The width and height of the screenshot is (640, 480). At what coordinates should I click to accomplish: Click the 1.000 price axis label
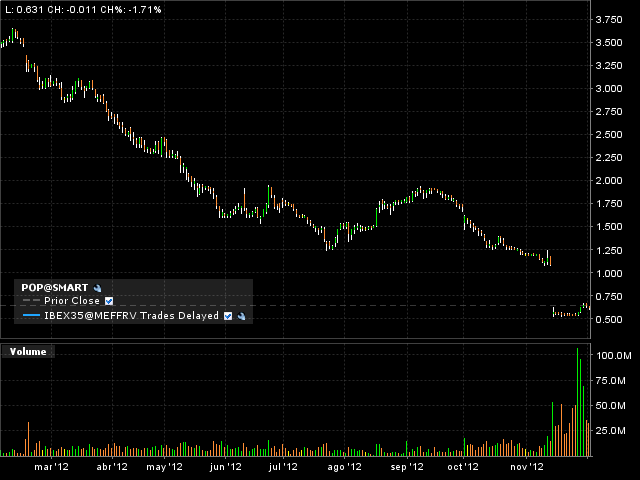609,273
